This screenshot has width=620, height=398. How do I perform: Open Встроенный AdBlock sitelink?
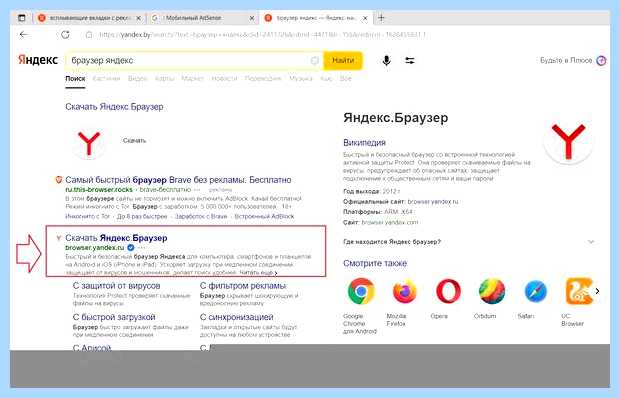(x=265, y=216)
